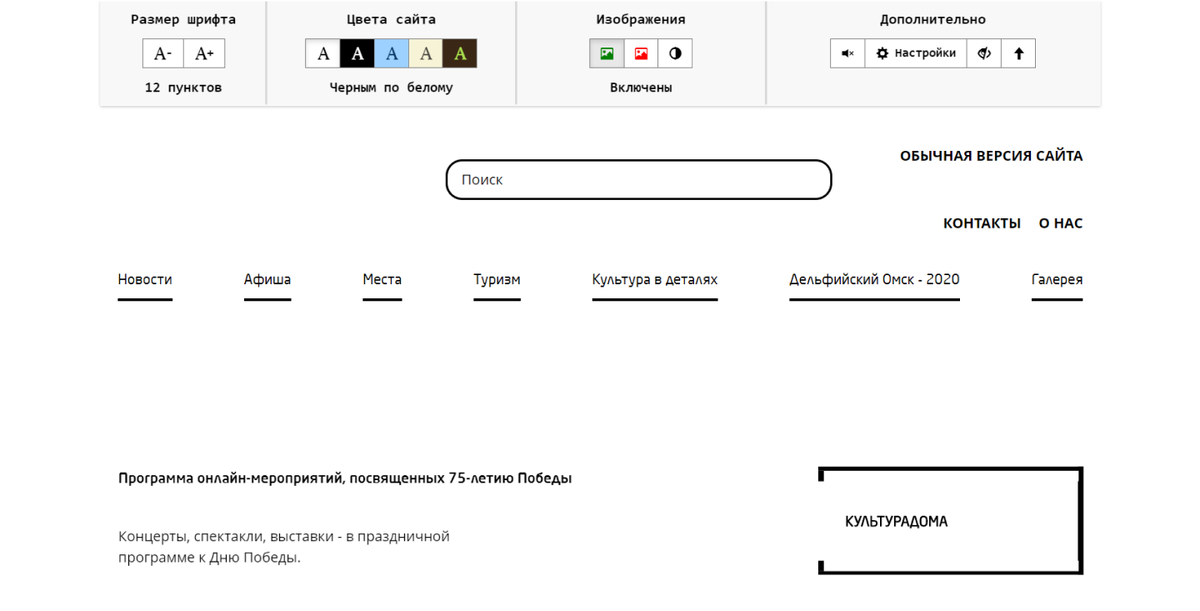Image resolution: width=1200 pixels, height=611 pixels.
Task: Click the 'Концерты, спектакли, выставки' description text
Action: [284, 547]
